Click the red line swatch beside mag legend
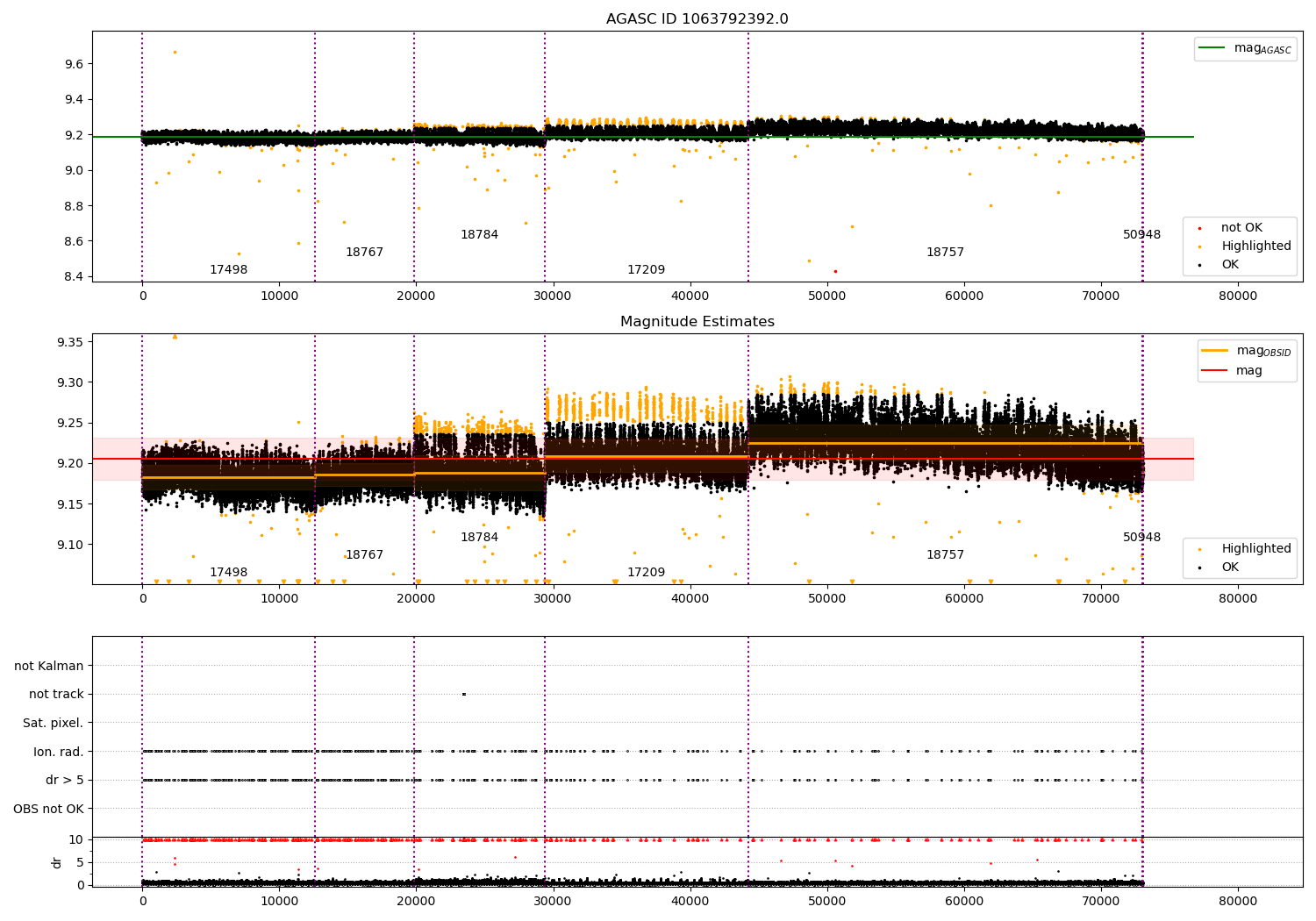Screen dimensions: 1316x921 [x=1215, y=370]
